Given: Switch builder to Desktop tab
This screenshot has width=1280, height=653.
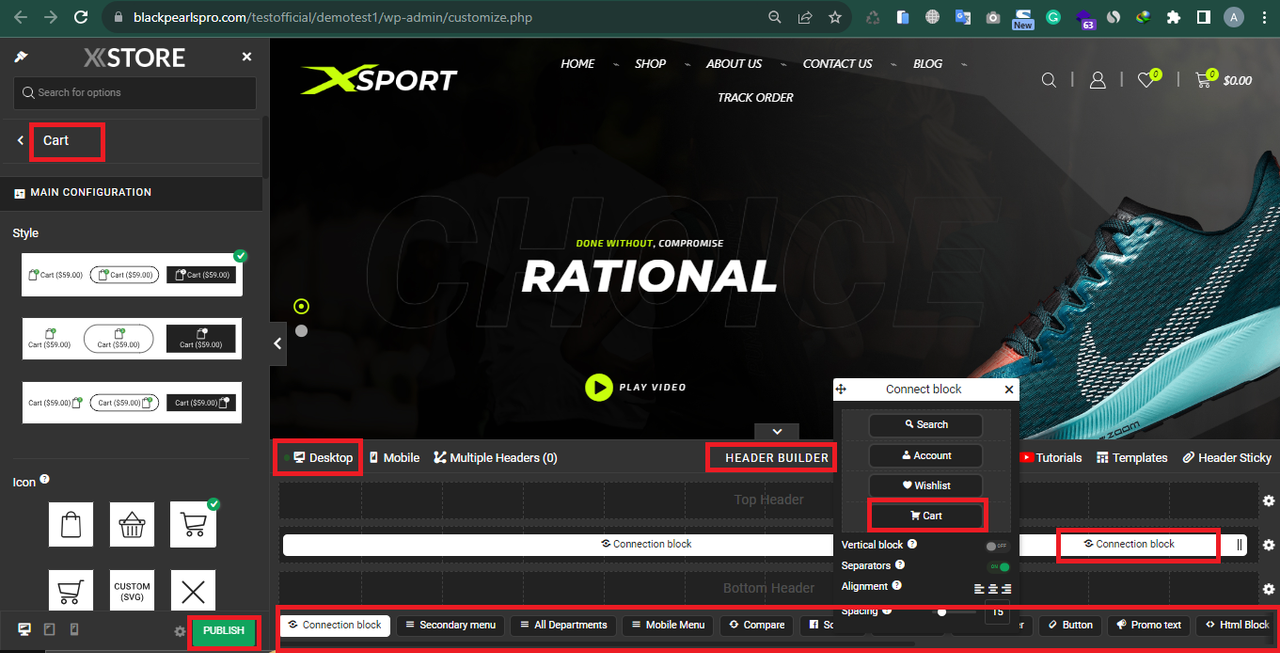Looking at the screenshot, I should click(x=323, y=457).
